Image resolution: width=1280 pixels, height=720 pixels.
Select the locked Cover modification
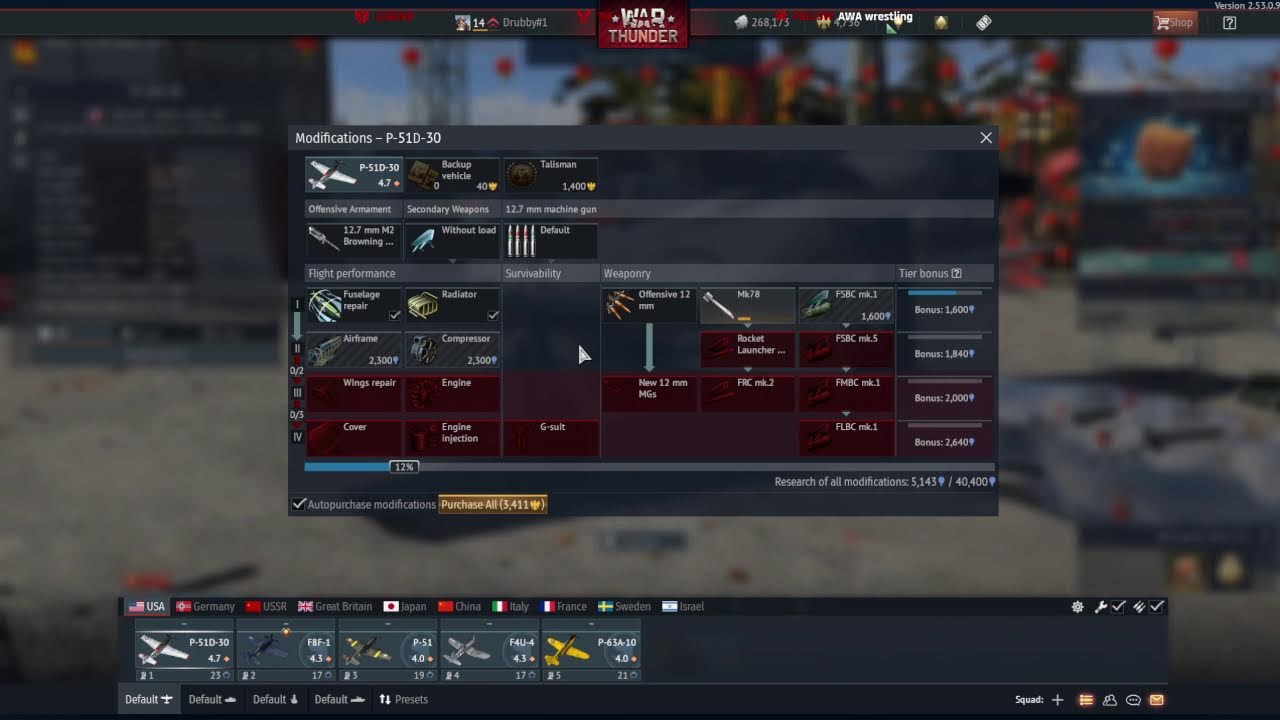(353, 437)
